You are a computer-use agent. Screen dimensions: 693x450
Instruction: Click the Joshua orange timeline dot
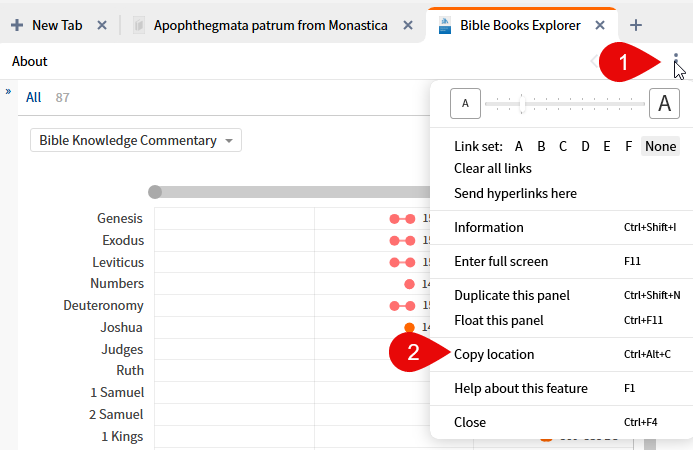pyautogui.click(x=409, y=327)
